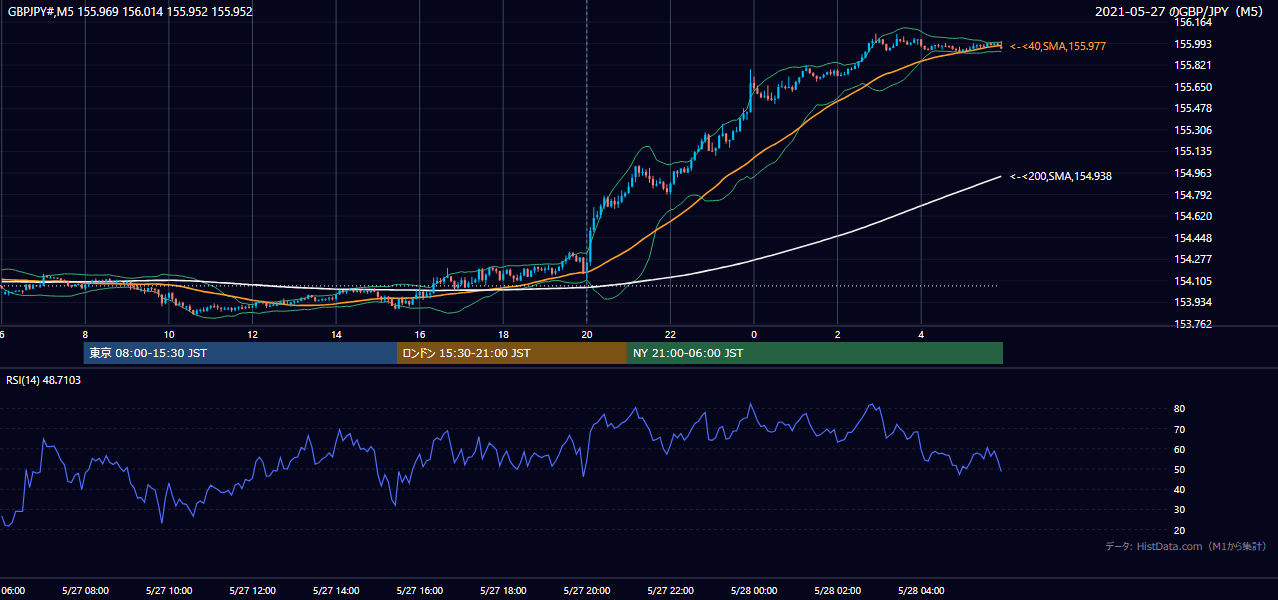Click the 東京 08:00-15:30 JST session bar

(x=240, y=353)
